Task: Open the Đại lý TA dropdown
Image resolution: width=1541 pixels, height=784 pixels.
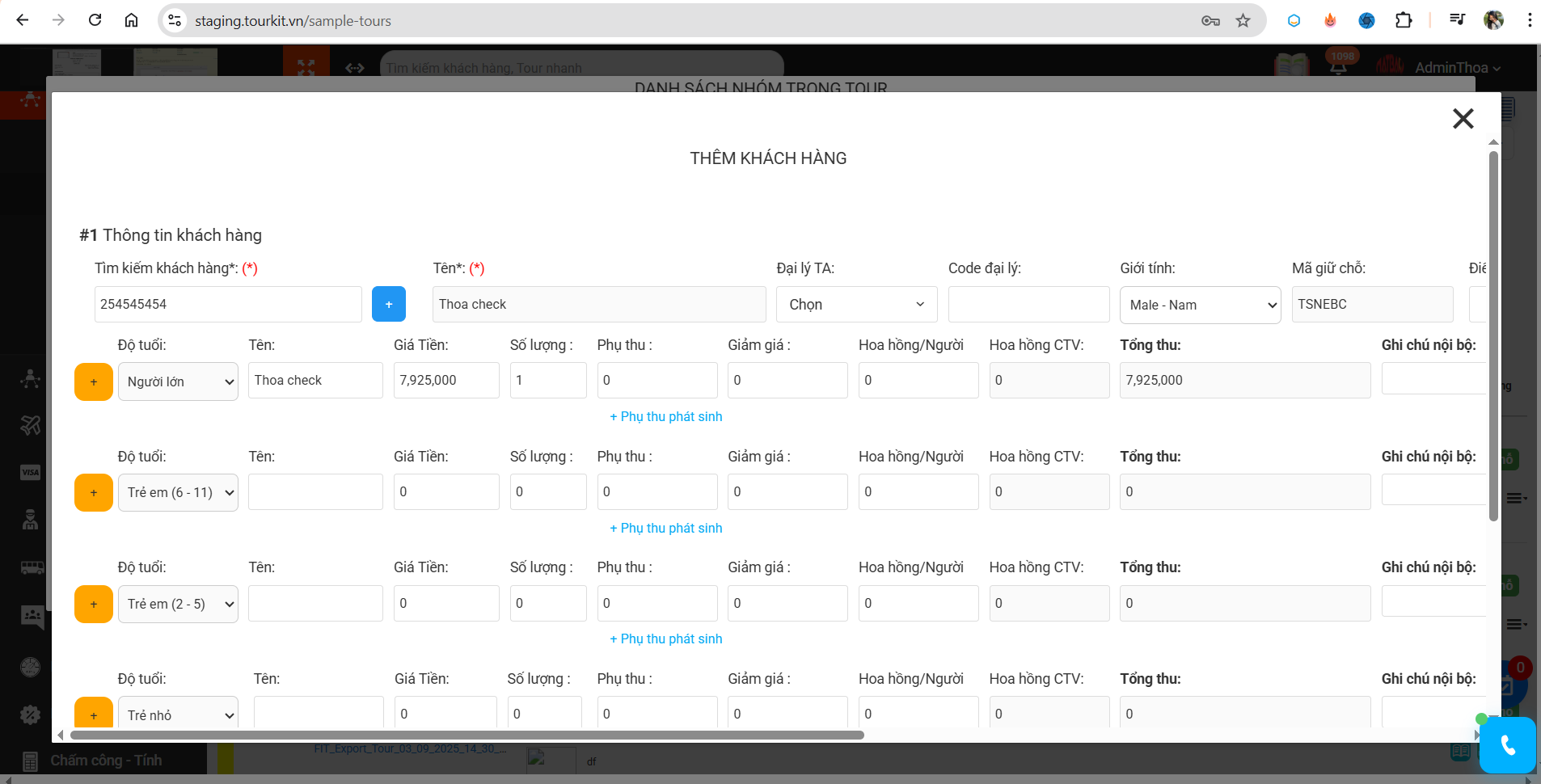Action: click(x=856, y=305)
